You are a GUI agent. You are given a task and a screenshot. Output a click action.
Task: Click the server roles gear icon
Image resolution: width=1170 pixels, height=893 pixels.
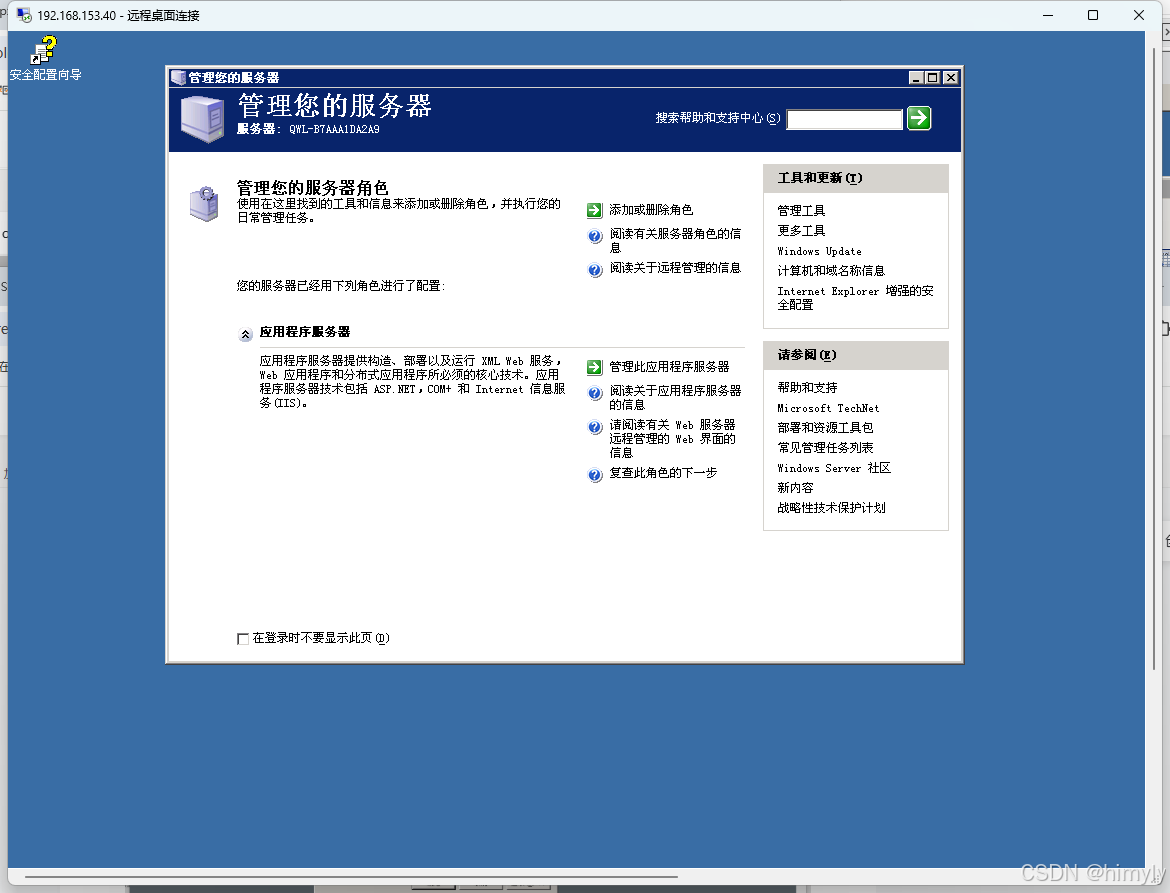[204, 204]
